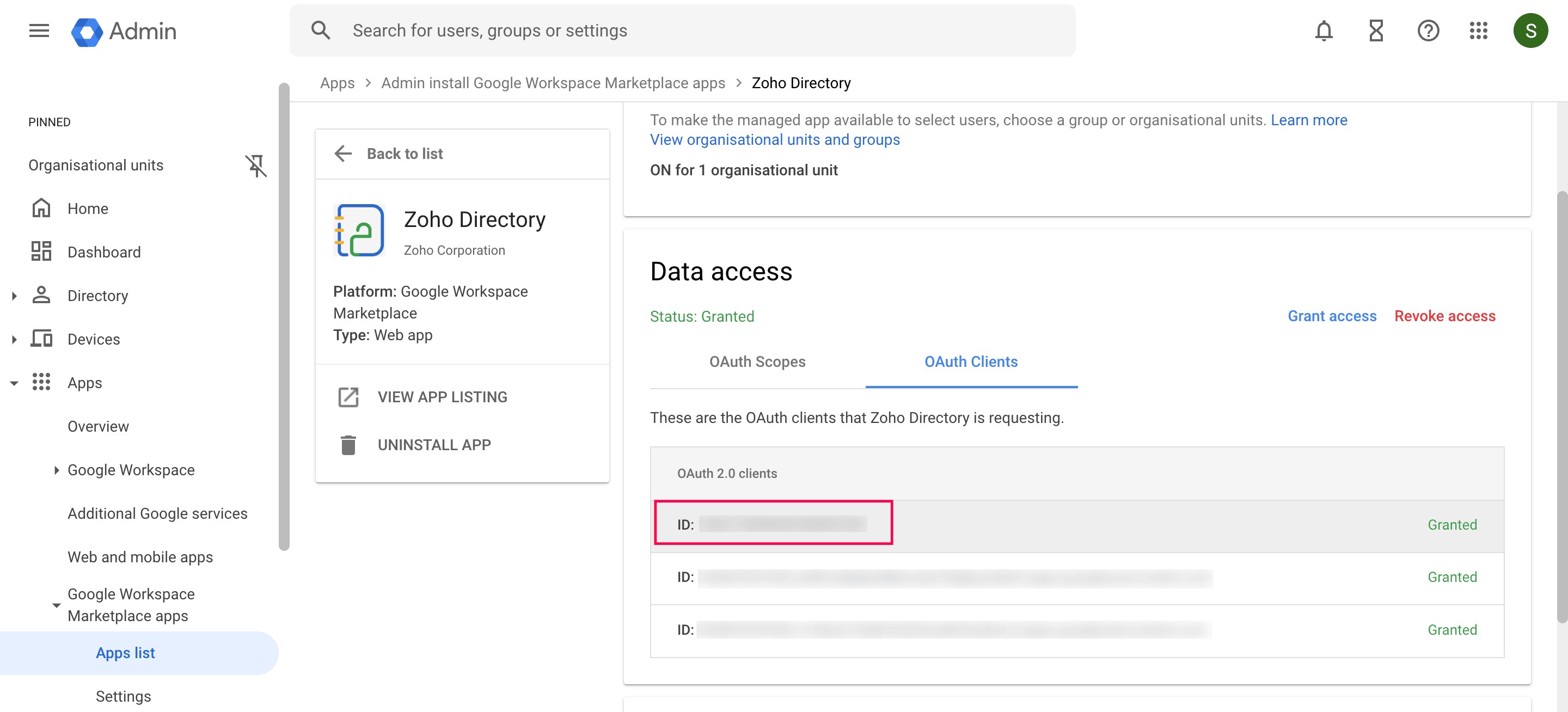This screenshot has height=712, width=1568.
Task: Click the green S account avatar
Action: [x=1530, y=30]
